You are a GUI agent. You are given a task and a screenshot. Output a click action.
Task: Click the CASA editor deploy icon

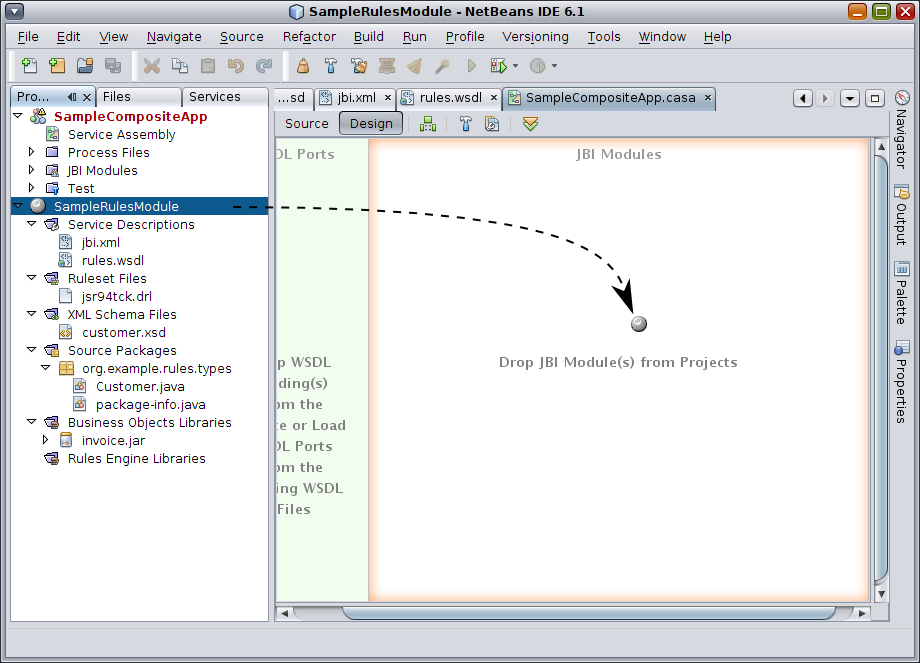492,124
